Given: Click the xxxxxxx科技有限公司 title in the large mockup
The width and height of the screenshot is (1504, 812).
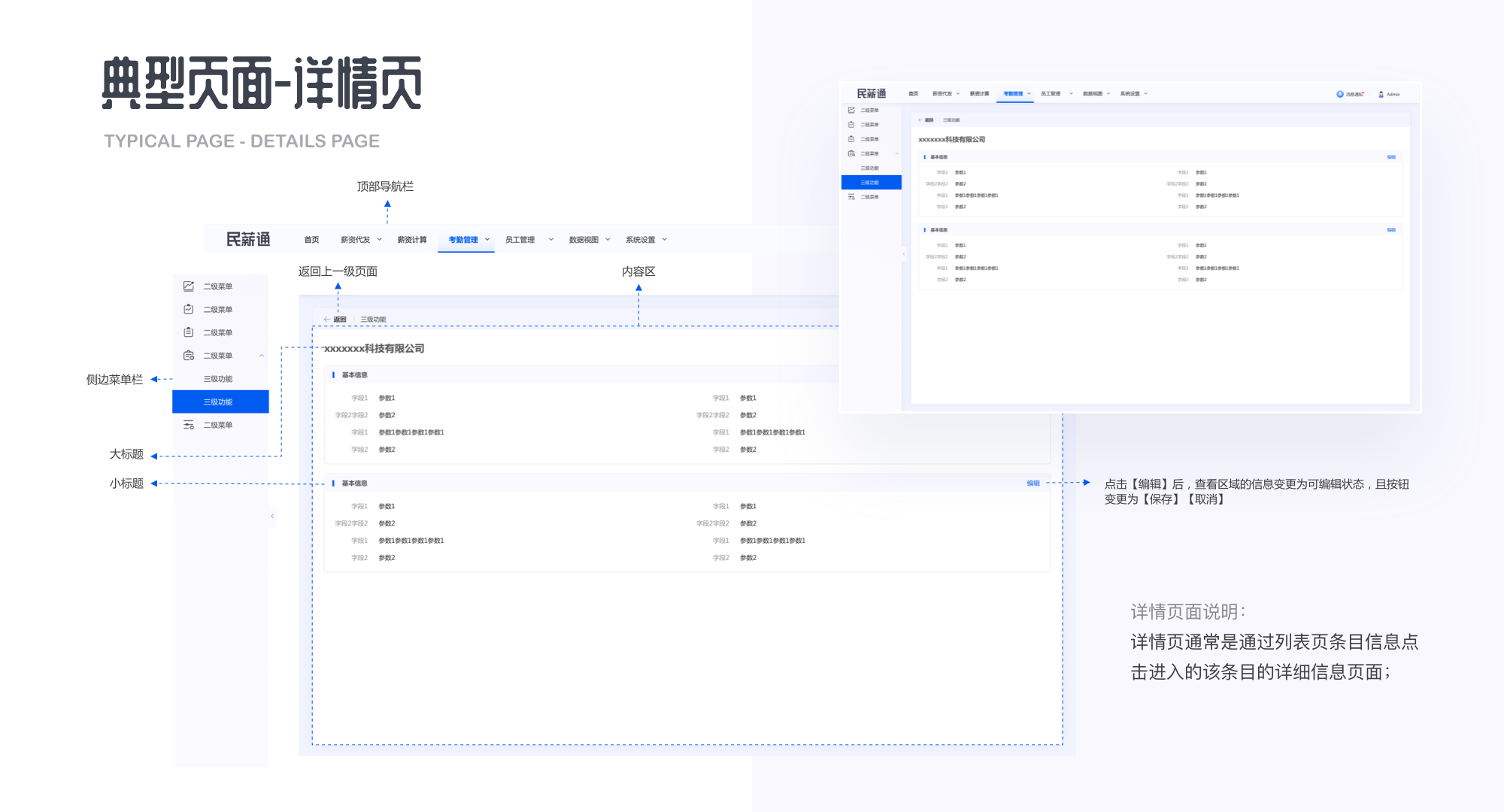Looking at the screenshot, I should point(374,348).
